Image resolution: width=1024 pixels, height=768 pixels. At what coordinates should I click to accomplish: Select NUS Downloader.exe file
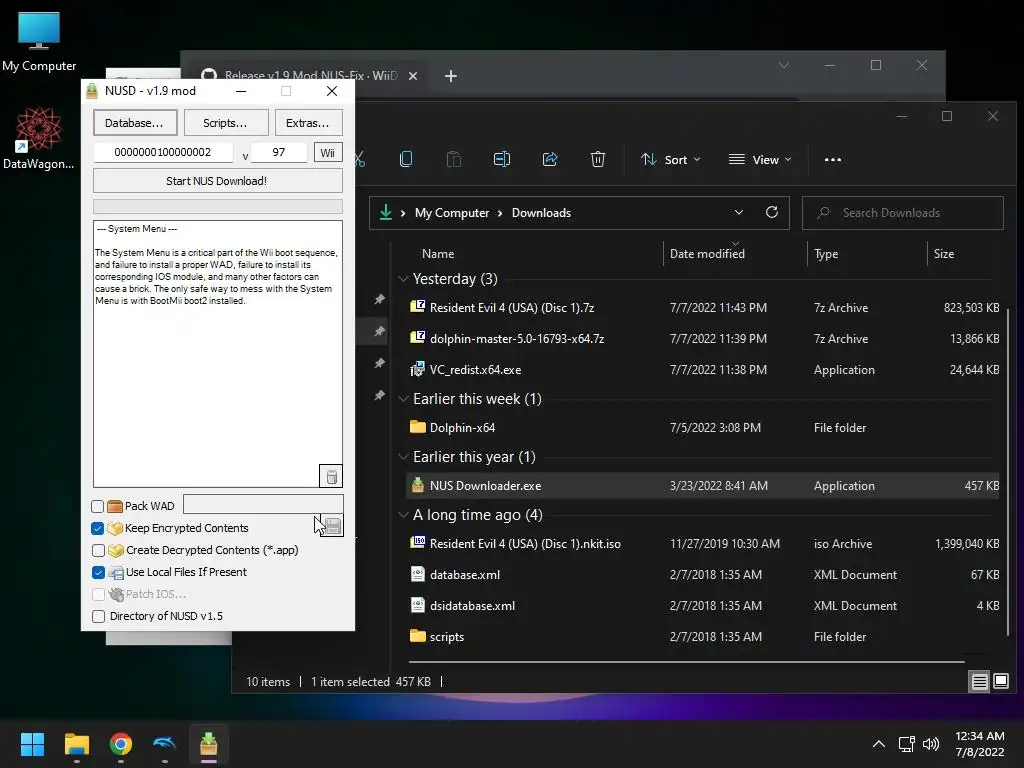703,486
